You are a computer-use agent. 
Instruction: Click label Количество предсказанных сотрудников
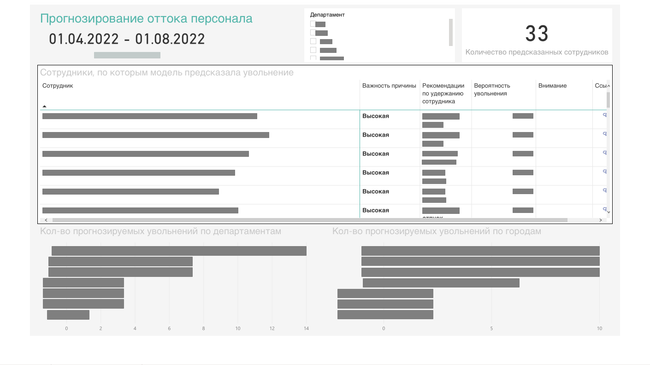537,52
